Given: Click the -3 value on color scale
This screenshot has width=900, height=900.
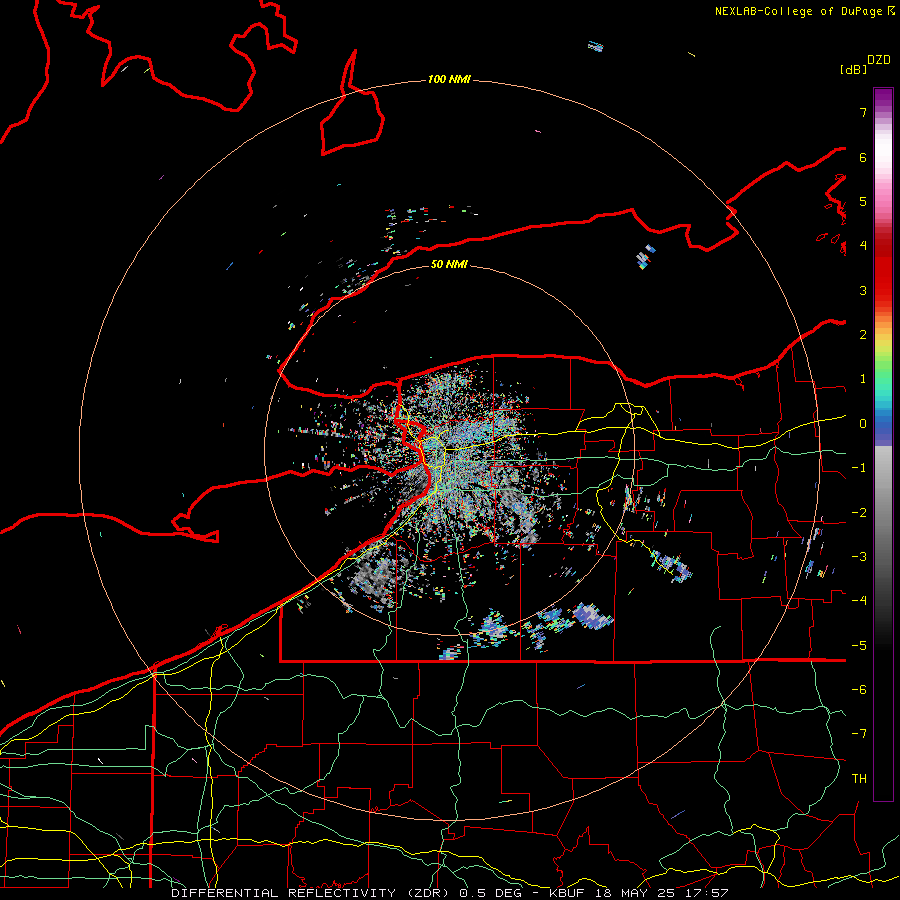Looking at the screenshot, I should point(859,557).
